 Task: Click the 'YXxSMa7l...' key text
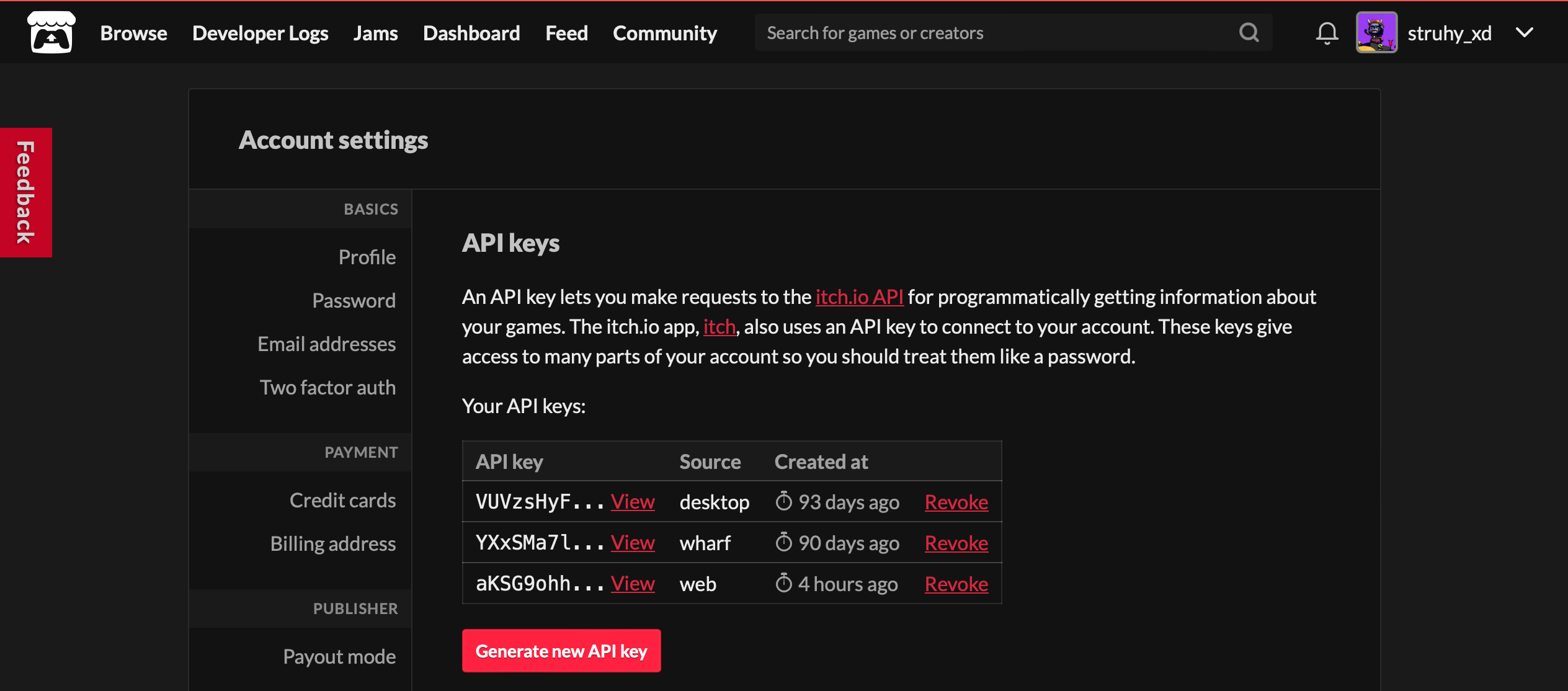[540, 542]
